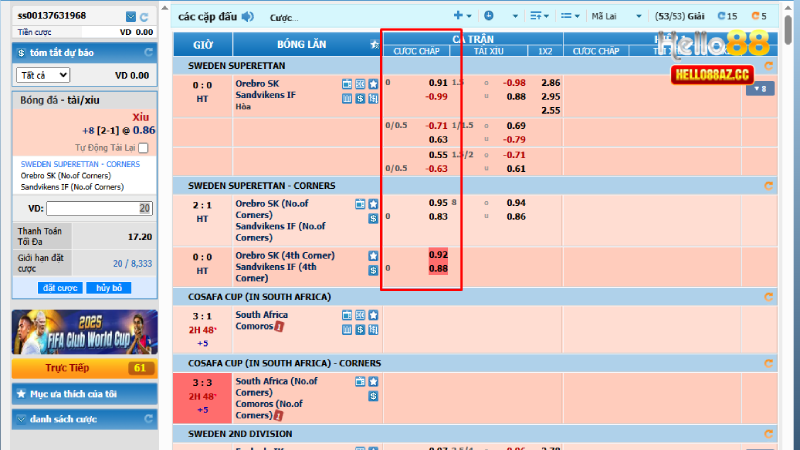
Task: Refresh the account balance at top left
Action: click(x=146, y=17)
